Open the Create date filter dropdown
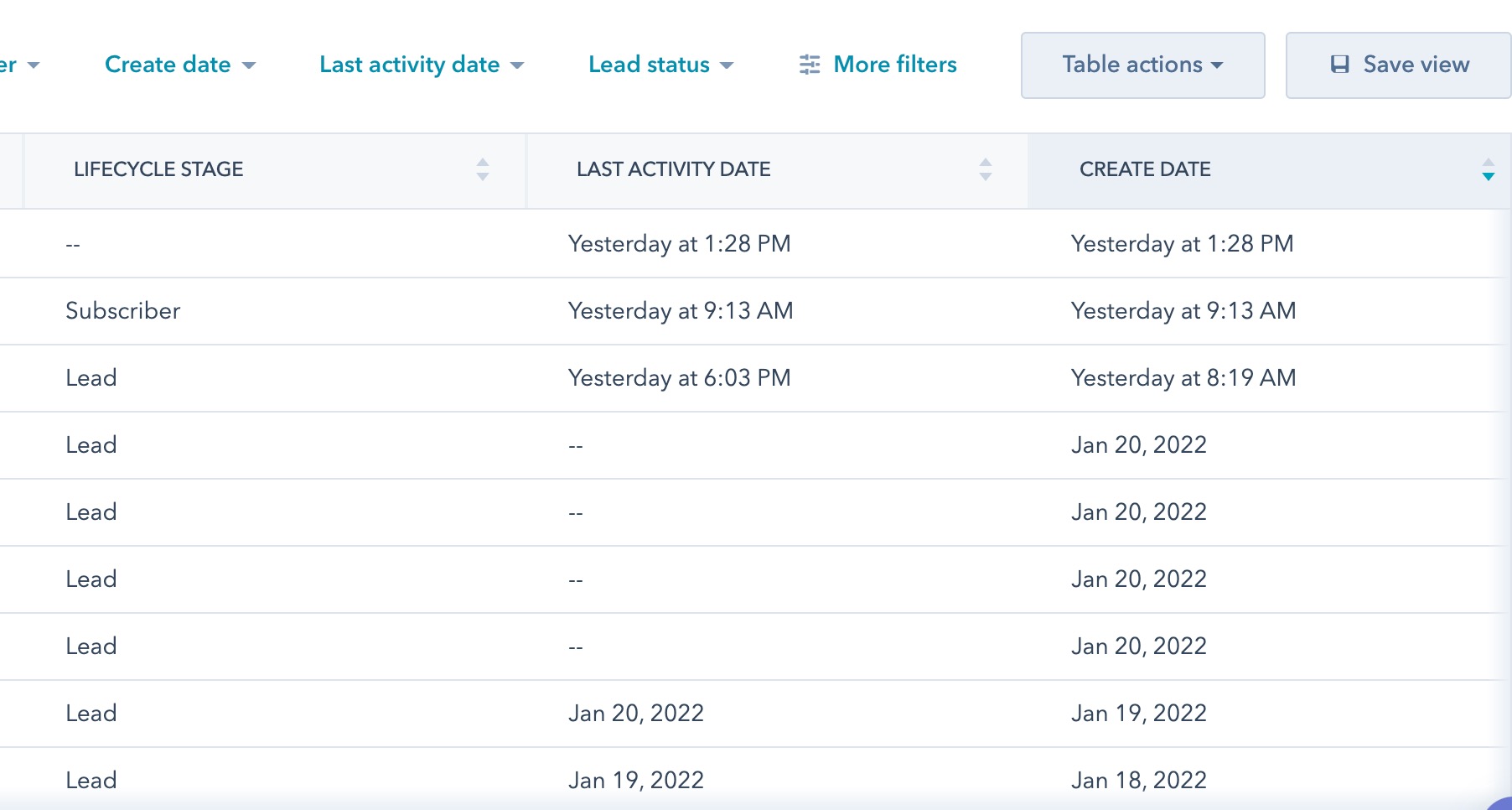This screenshot has width=1512, height=810. coord(179,65)
